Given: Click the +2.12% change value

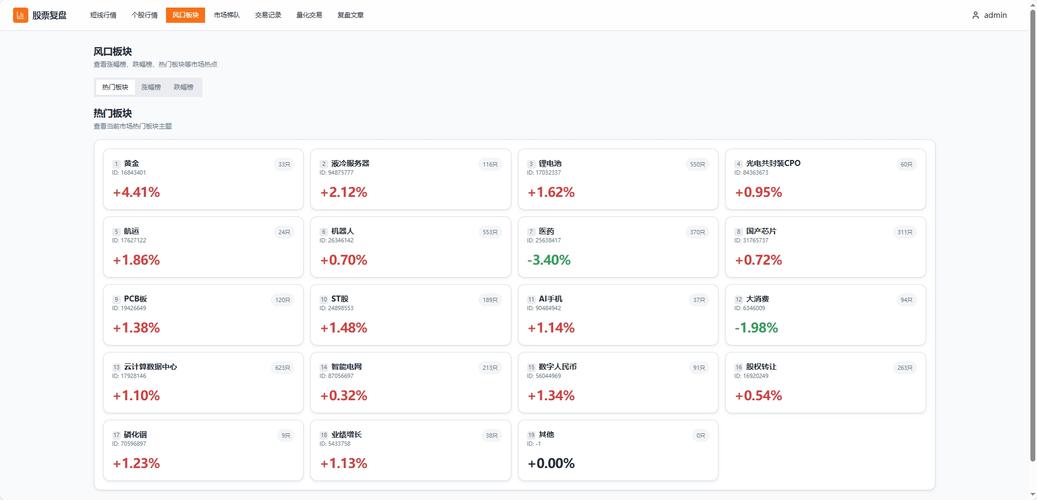Looking at the screenshot, I should 344,192.
